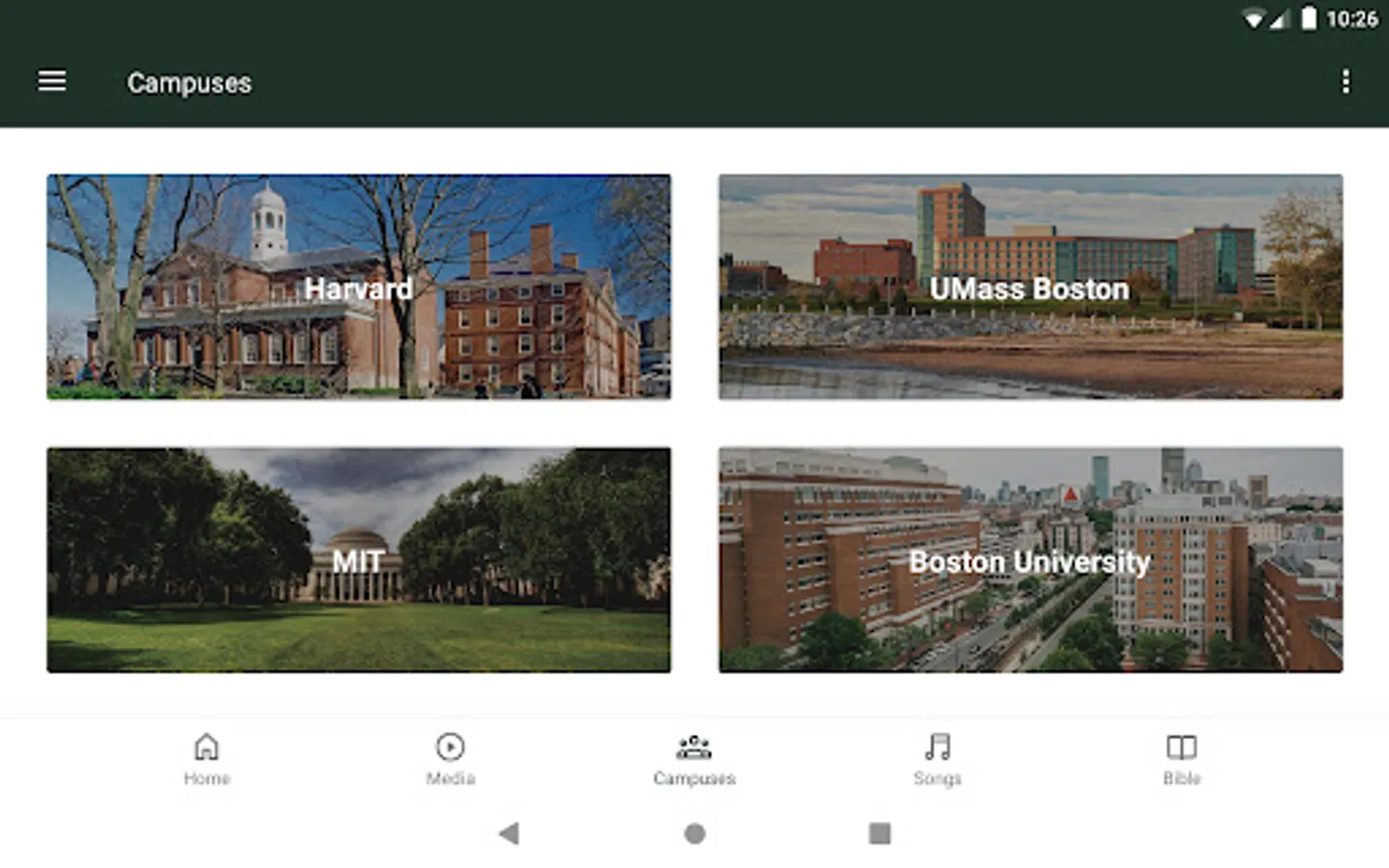This screenshot has height=868, width=1389.
Task: Open the Harvard campus card
Action: [359, 287]
